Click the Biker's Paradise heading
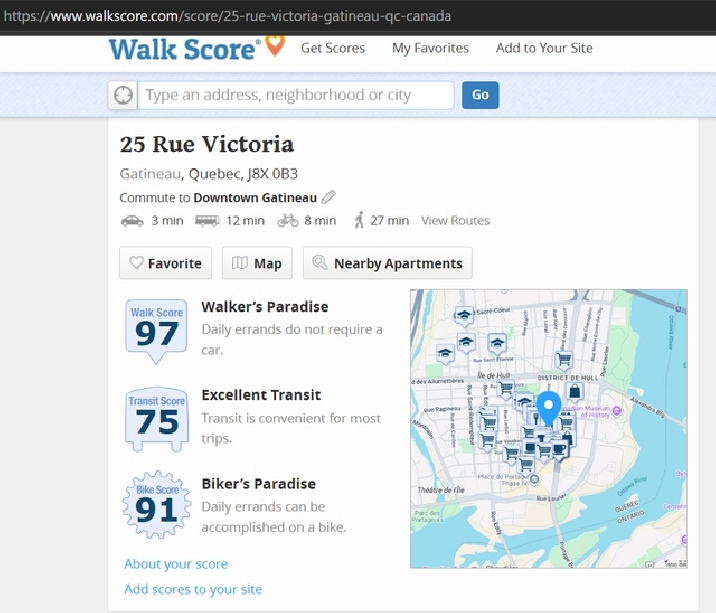 pos(258,484)
